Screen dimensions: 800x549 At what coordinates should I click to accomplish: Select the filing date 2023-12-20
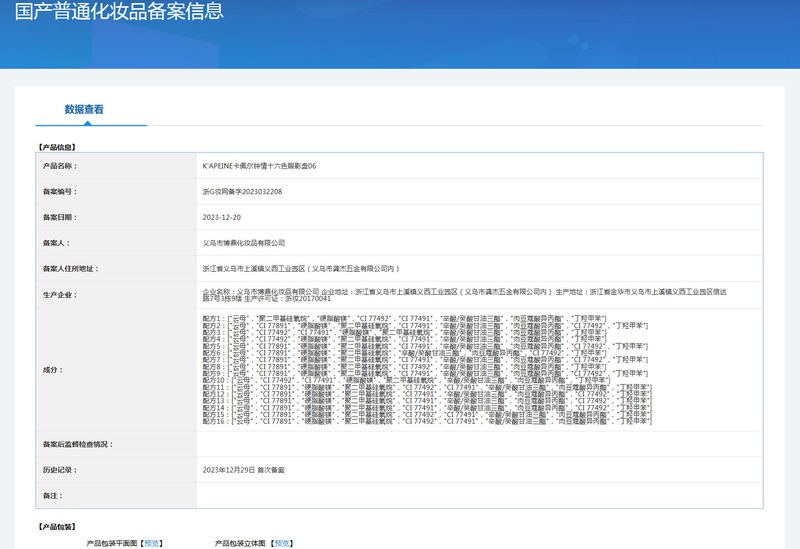pos(221,217)
